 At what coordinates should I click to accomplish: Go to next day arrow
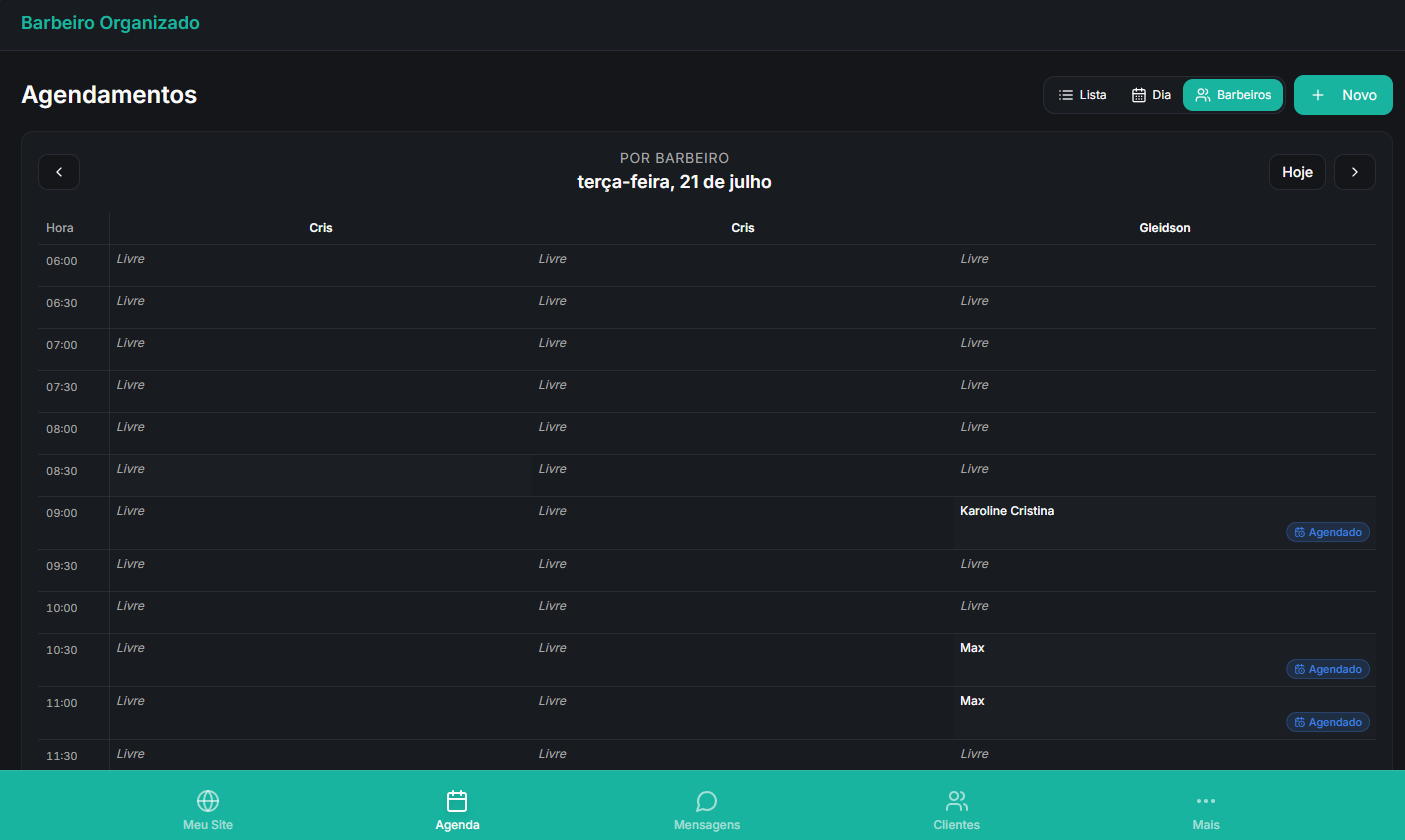pyautogui.click(x=1355, y=172)
